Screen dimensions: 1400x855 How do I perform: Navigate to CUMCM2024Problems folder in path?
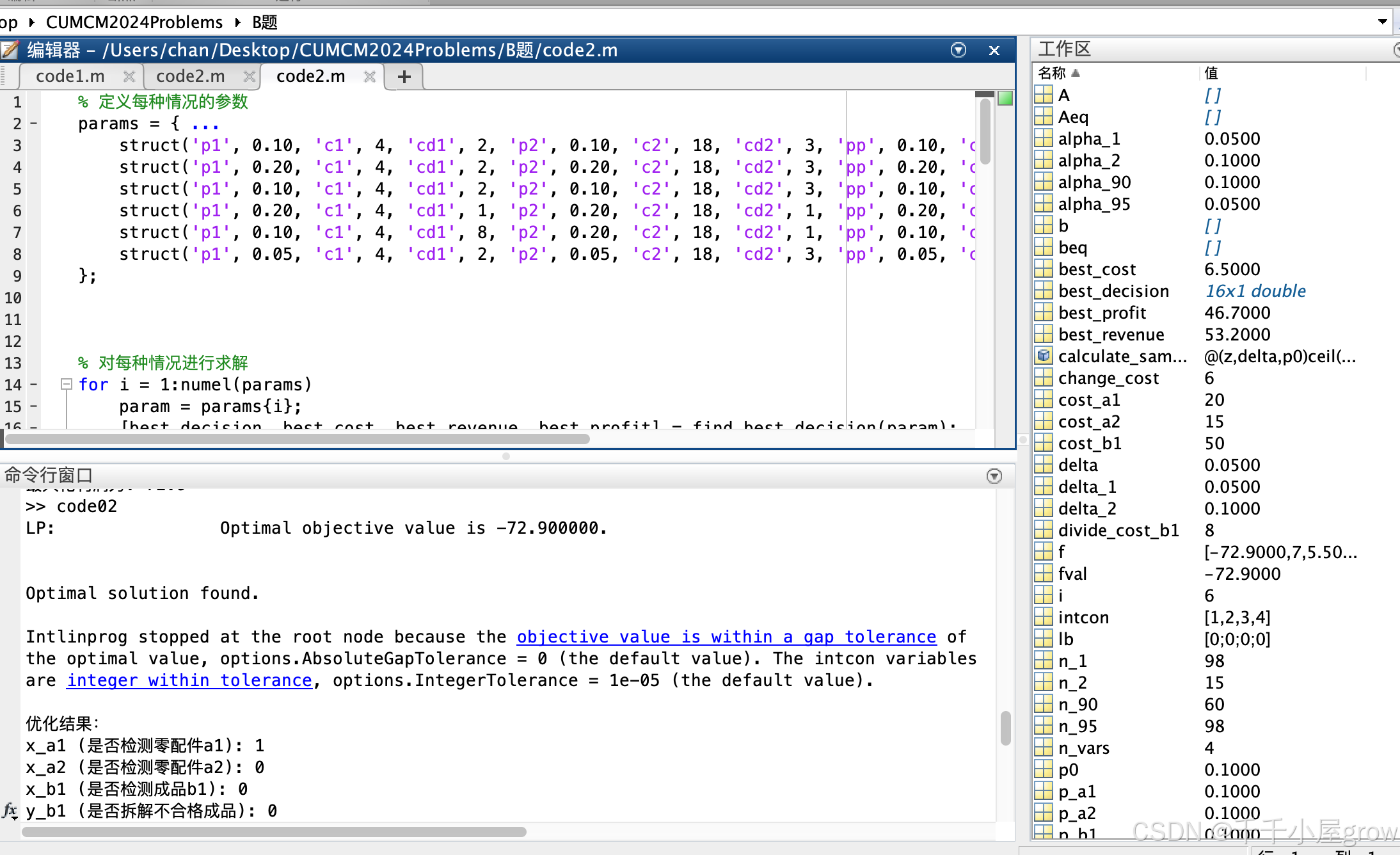pos(134,22)
